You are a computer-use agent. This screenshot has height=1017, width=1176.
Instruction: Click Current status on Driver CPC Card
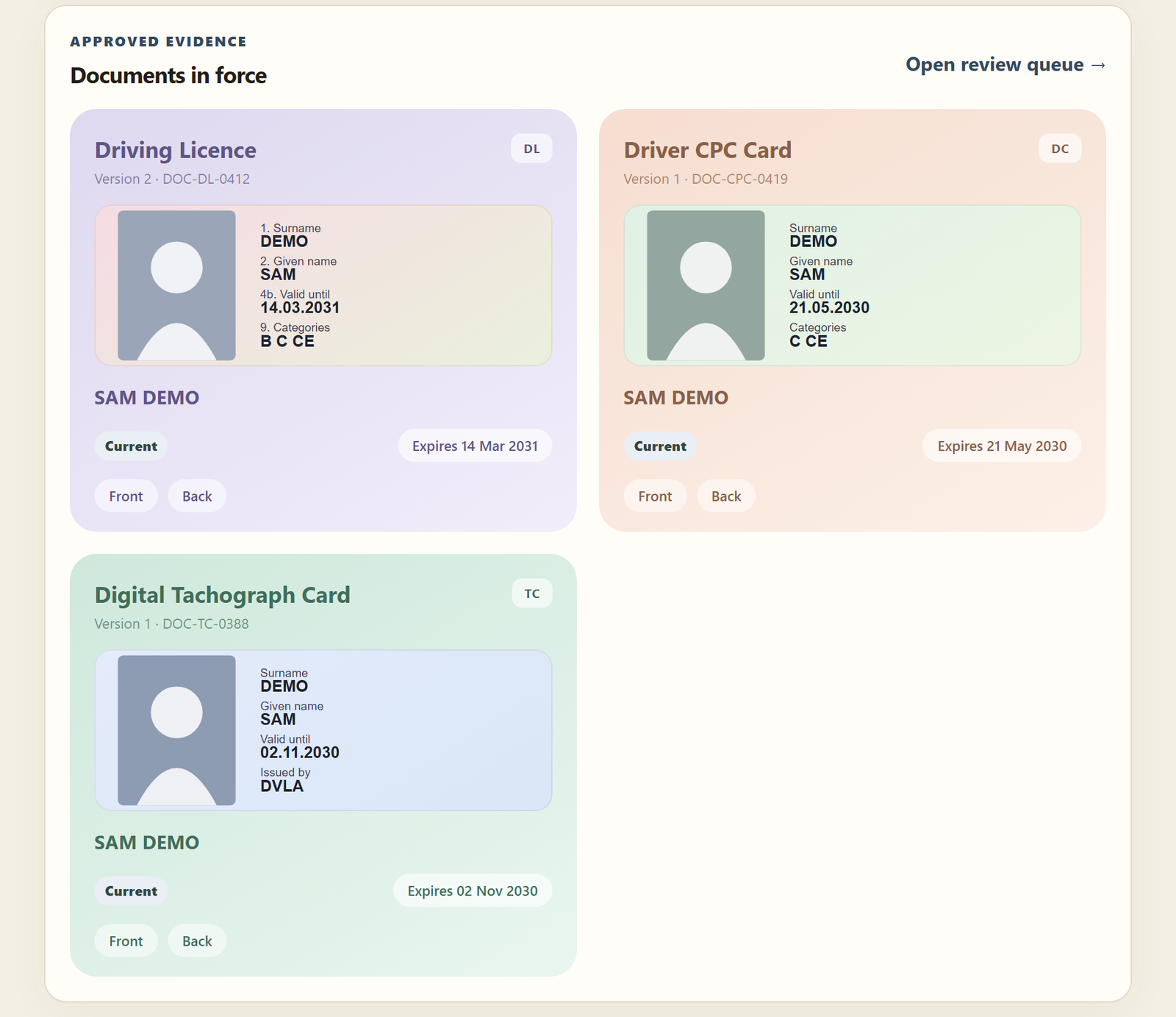tap(660, 446)
